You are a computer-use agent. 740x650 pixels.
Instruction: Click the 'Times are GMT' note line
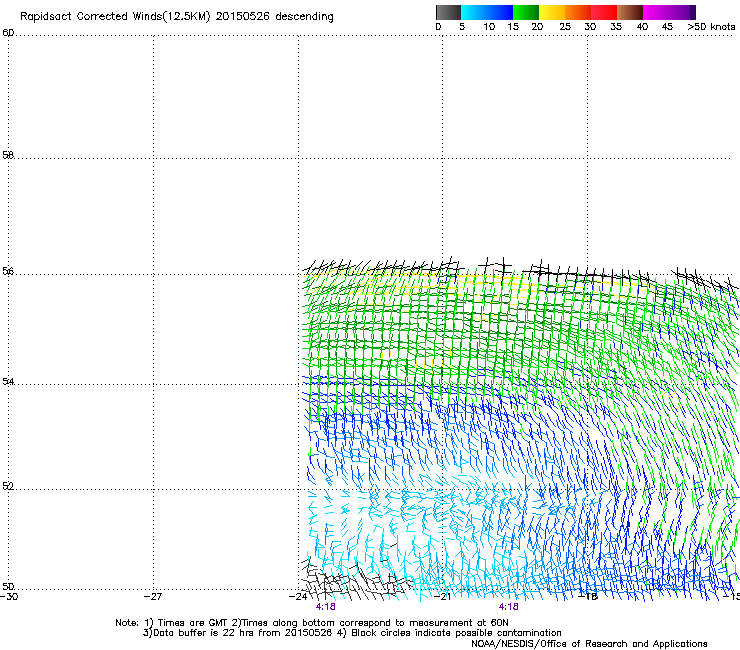(x=312, y=623)
